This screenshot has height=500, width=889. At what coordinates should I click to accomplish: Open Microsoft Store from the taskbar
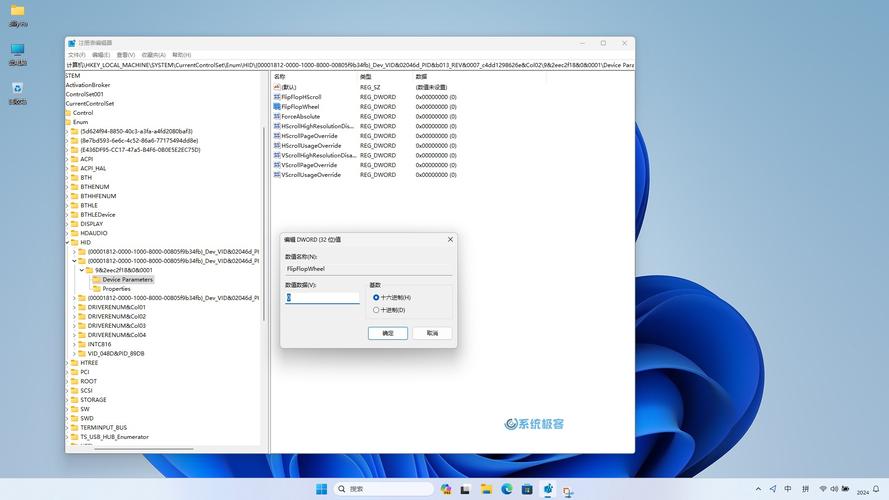(527, 489)
